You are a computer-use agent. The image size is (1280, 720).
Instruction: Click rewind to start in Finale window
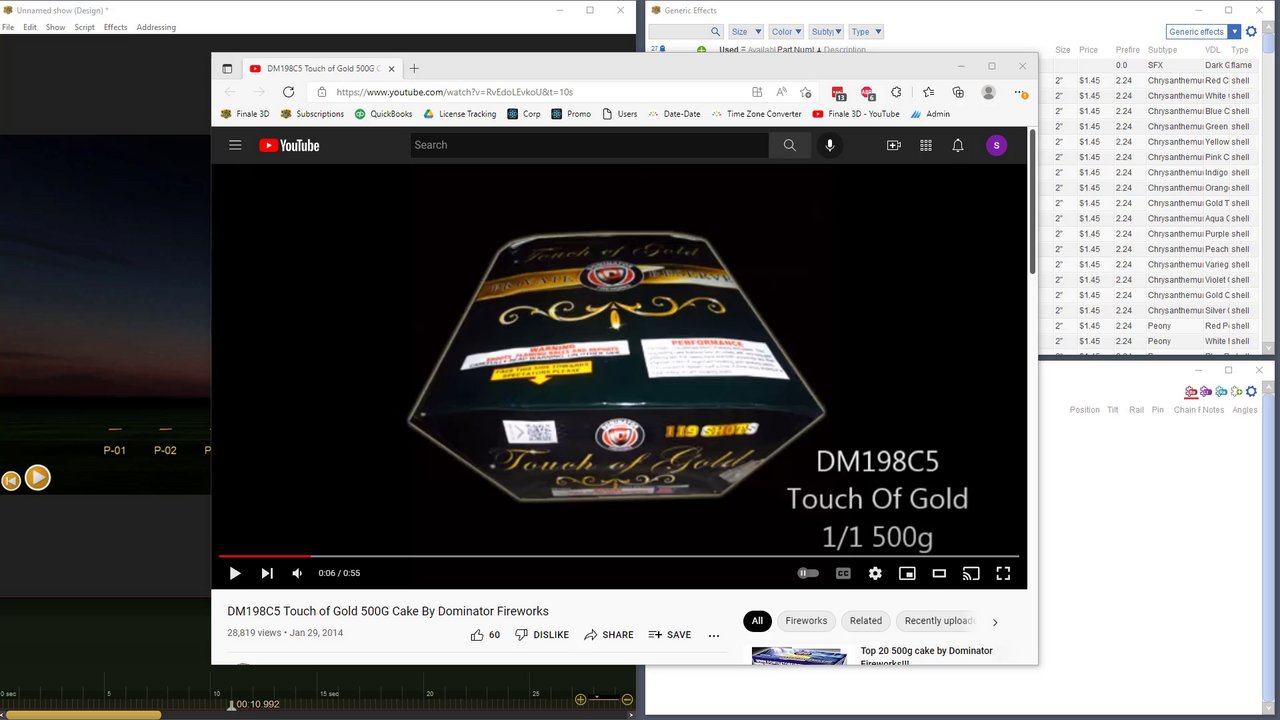11,481
